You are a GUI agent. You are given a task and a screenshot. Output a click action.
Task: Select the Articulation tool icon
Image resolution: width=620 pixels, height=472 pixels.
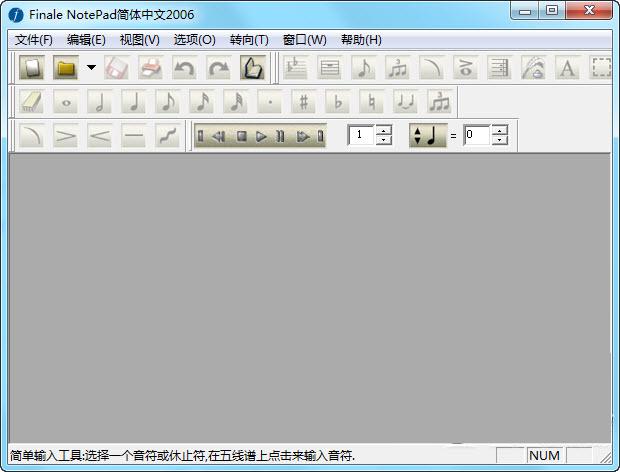click(466, 68)
